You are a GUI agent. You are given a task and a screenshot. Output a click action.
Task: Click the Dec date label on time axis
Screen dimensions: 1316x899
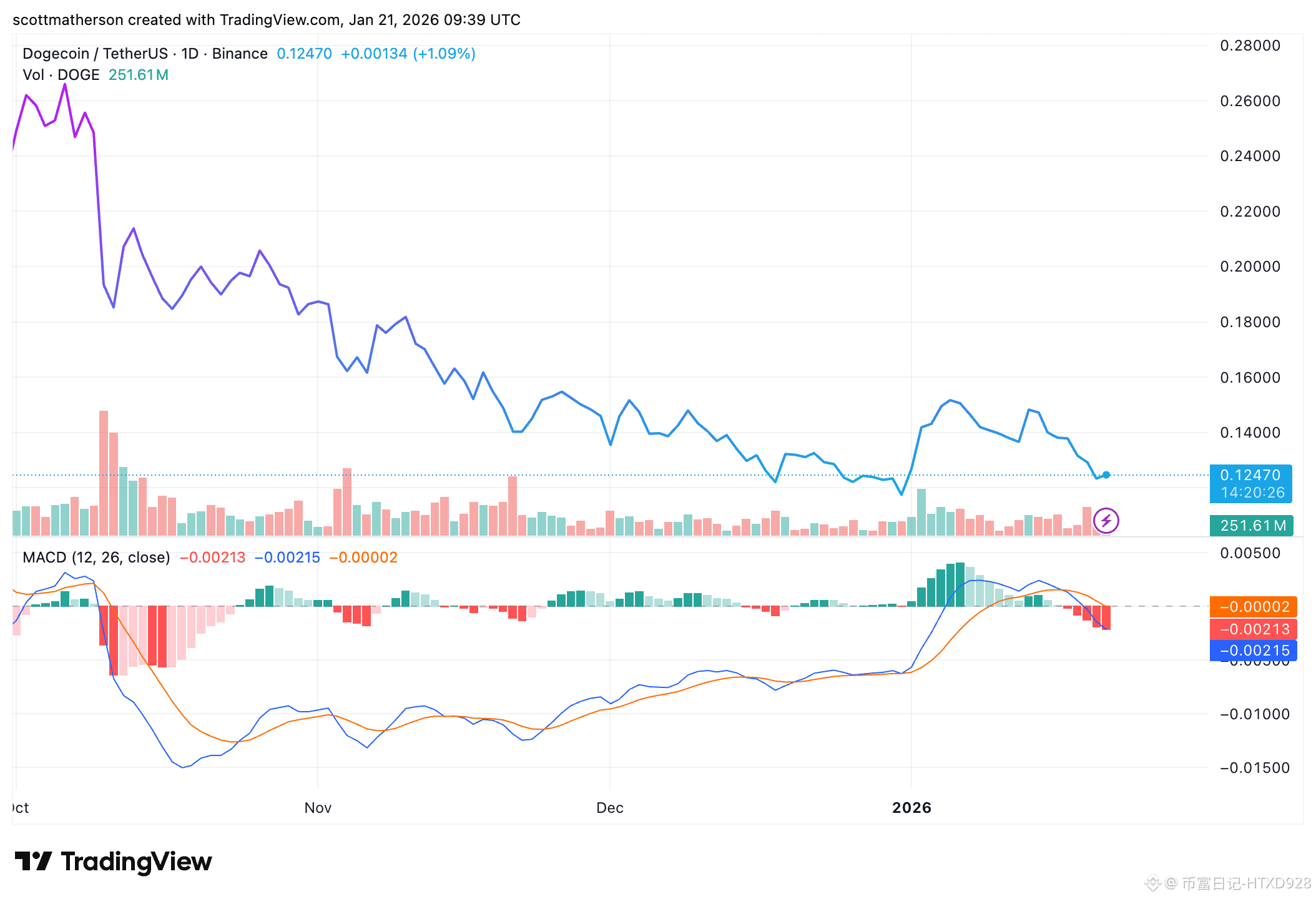609,808
